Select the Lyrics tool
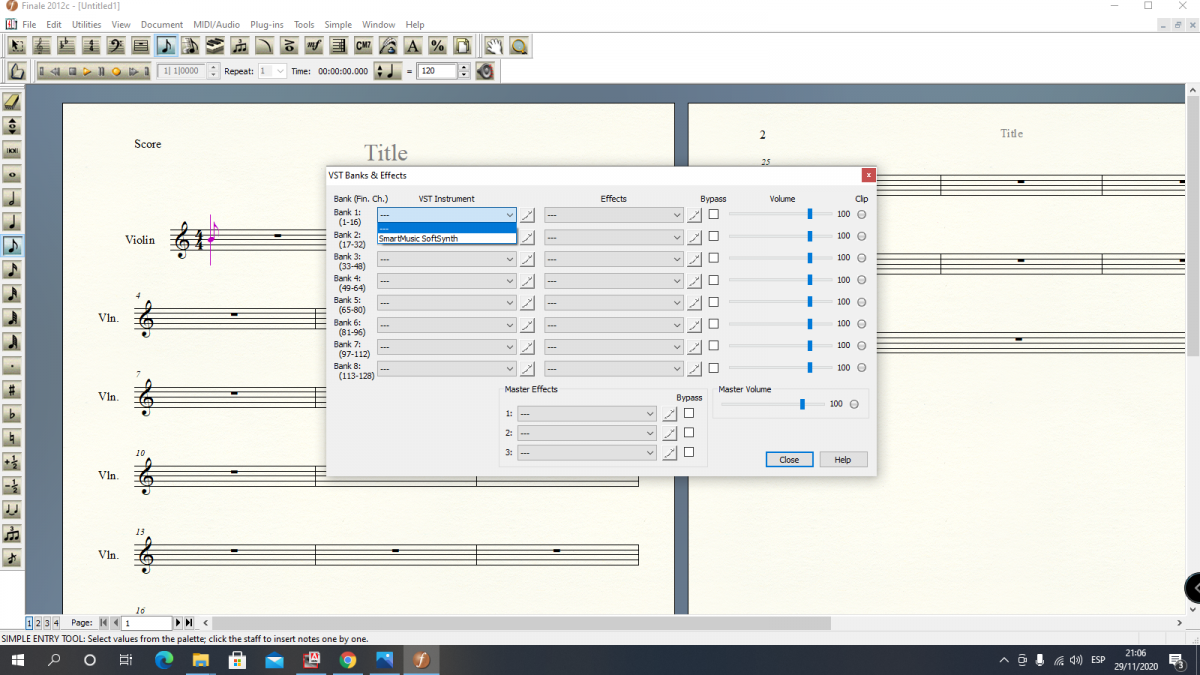The image size is (1200, 675). tap(387, 46)
